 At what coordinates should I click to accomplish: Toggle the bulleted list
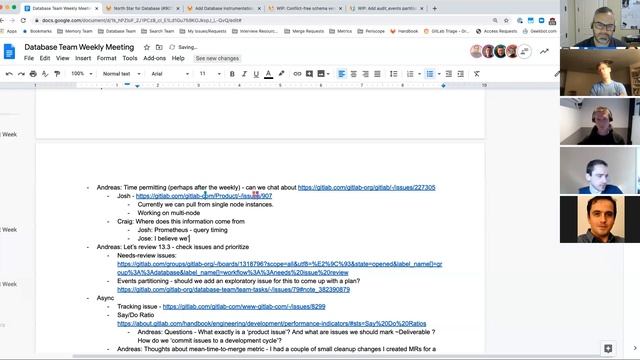coord(430,74)
